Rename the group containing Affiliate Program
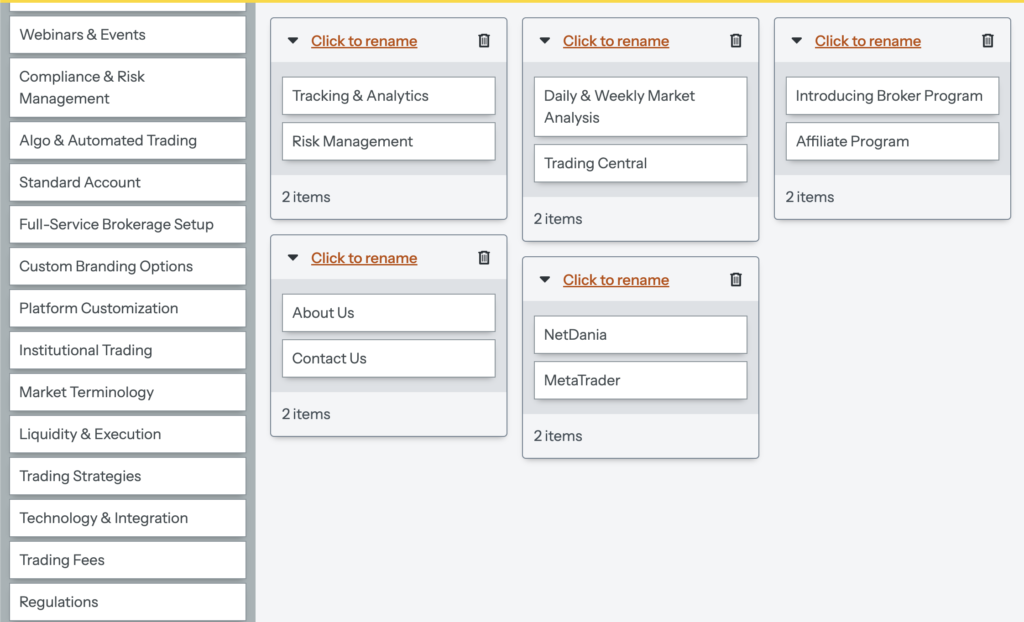 [868, 41]
